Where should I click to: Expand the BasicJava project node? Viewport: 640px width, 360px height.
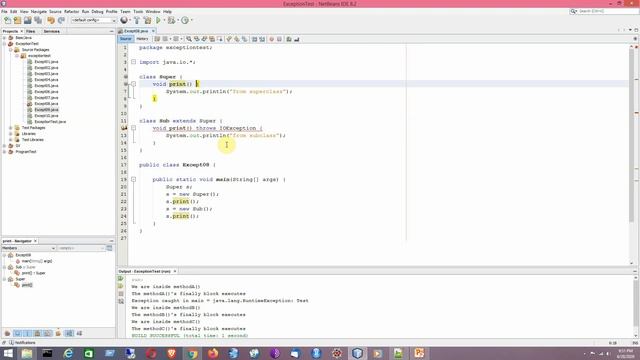pos(4,38)
